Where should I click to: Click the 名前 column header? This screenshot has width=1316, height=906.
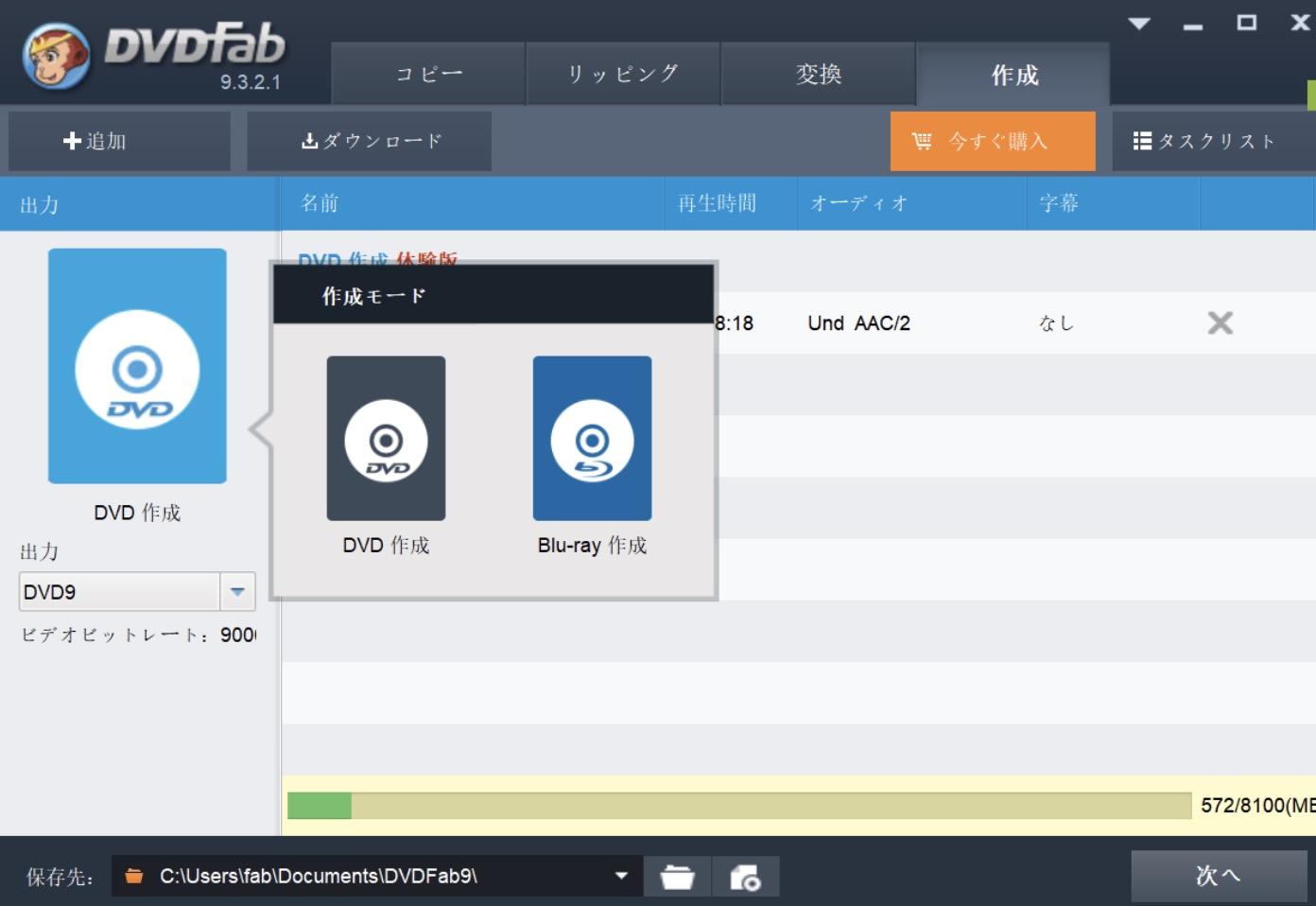coord(320,202)
